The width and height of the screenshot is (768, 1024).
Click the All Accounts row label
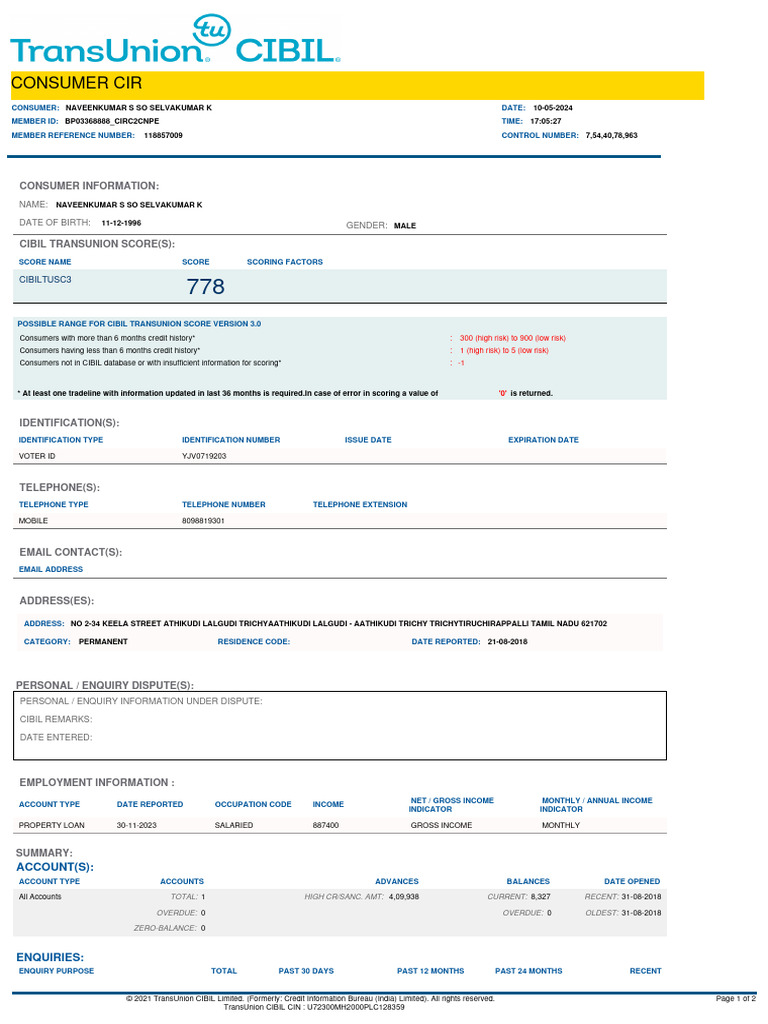(x=40, y=897)
